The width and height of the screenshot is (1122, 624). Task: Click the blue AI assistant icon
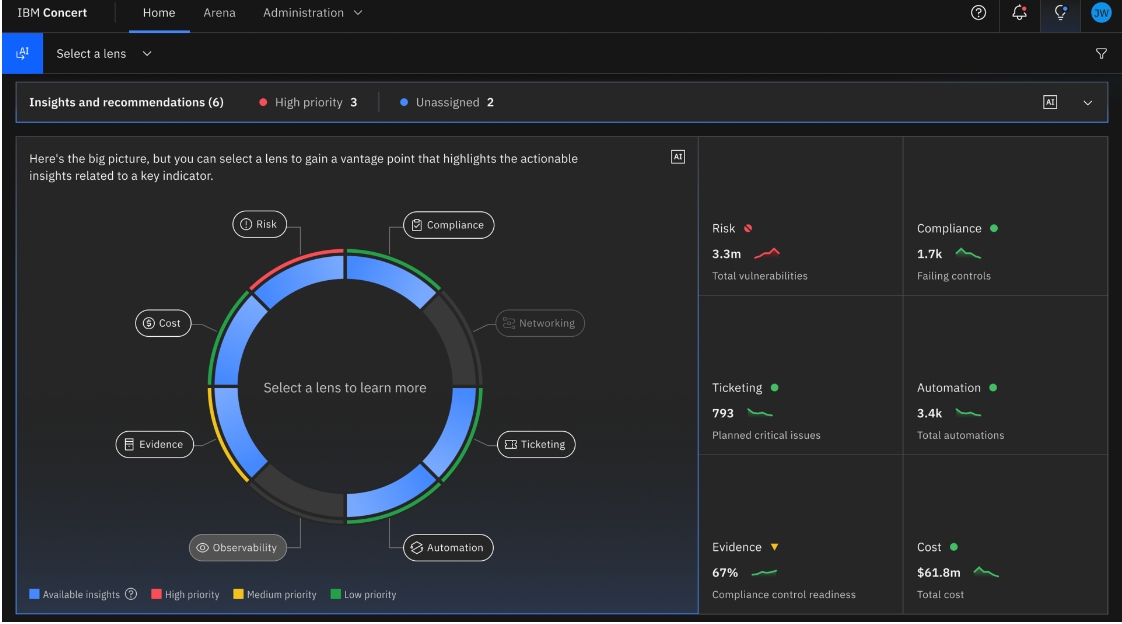click(22, 54)
